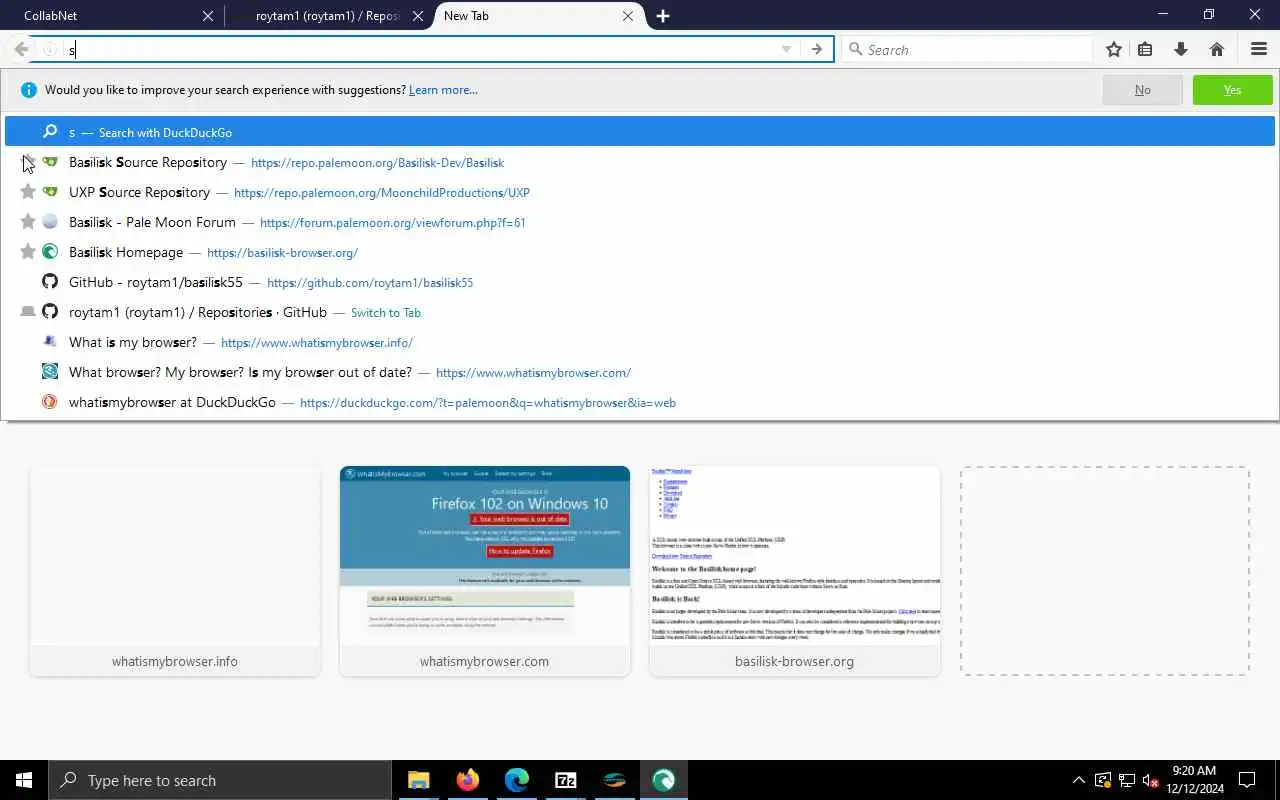Image resolution: width=1280 pixels, height=800 pixels.
Task: Open the notification center icon
Action: (x=1247, y=780)
